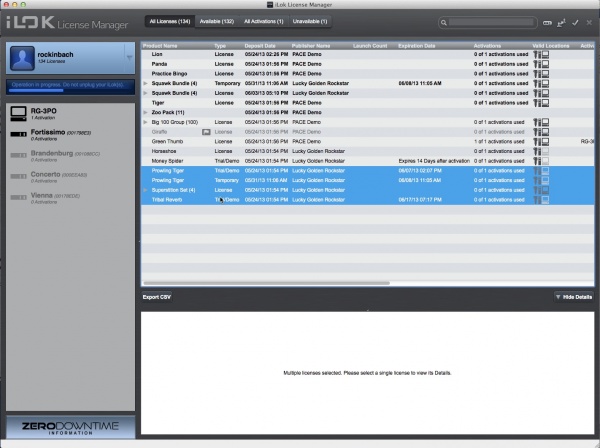The height and width of the screenshot is (448, 600).
Task: Click valid locations icons in Tiger row
Action: click(x=541, y=103)
